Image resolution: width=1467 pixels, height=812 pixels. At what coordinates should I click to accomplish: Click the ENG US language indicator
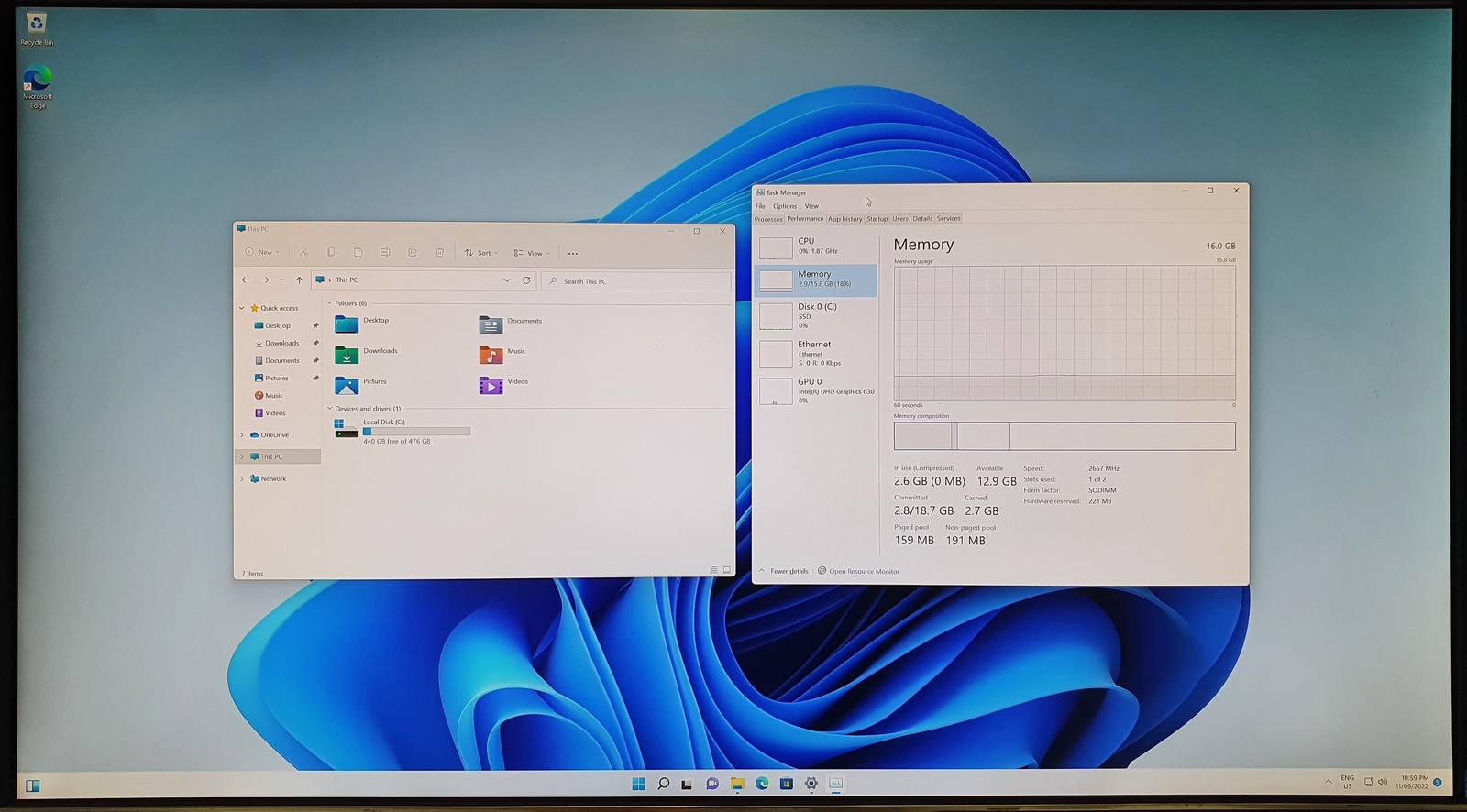[x=1347, y=782]
